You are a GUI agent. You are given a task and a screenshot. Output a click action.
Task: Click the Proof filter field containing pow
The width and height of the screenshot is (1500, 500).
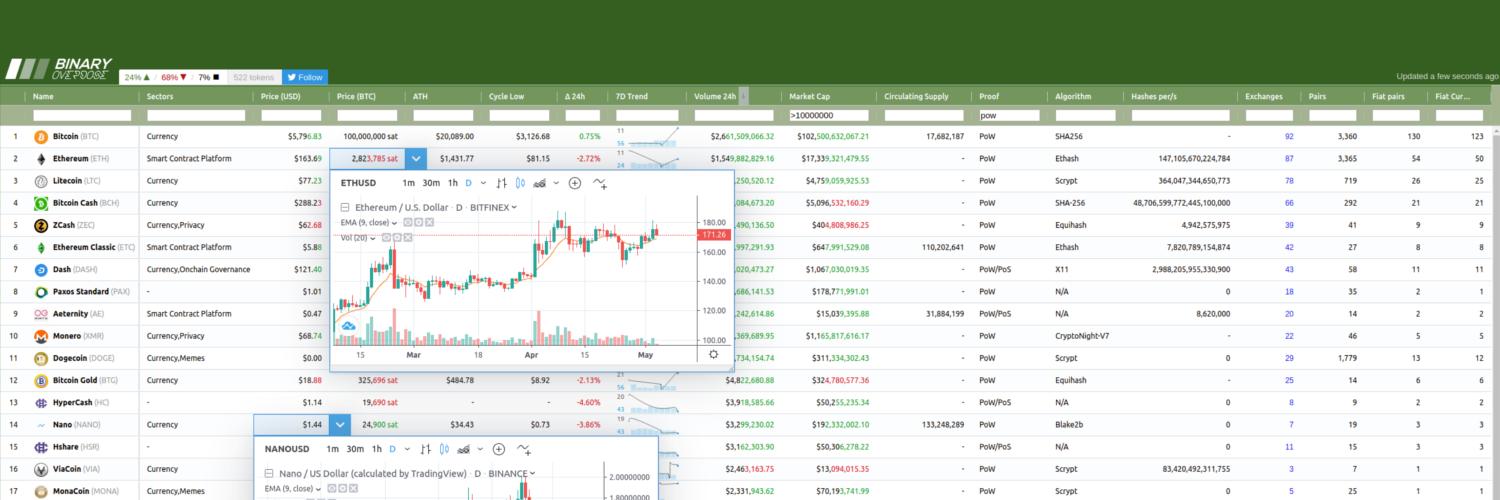pyautogui.click(x=1008, y=116)
